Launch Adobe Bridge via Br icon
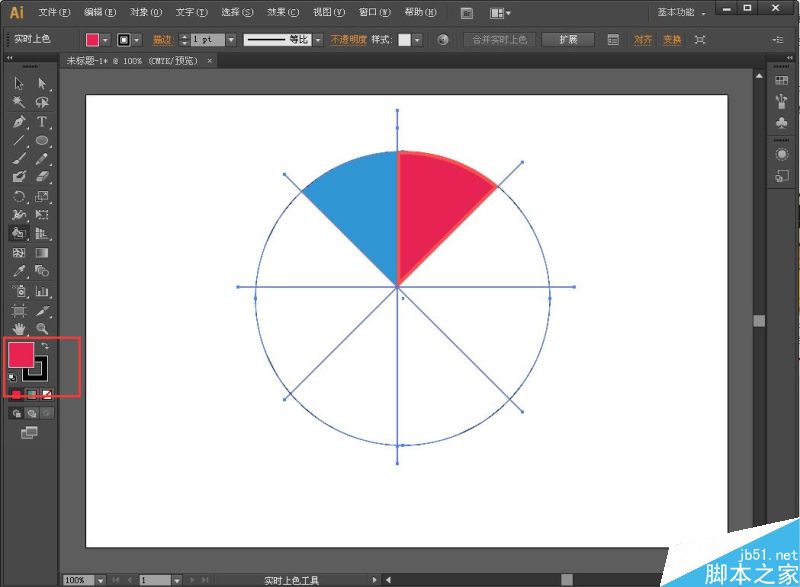Screen dimensions: 800x587 click(466, 13)
